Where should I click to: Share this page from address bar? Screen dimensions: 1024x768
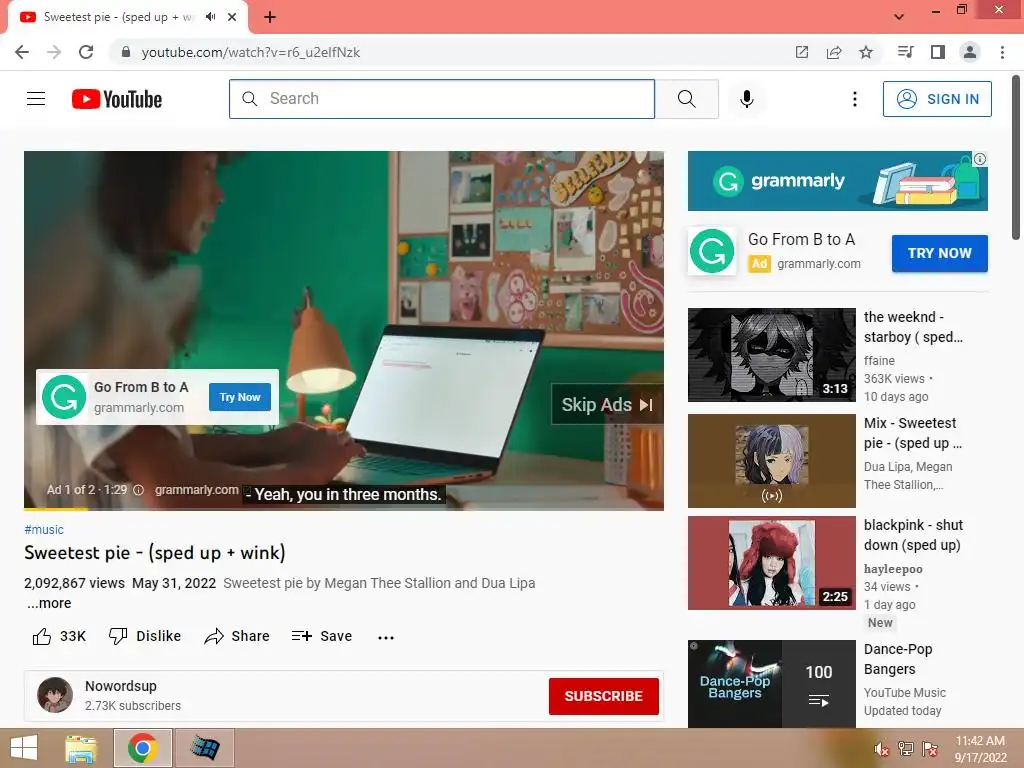pos(833,52)
